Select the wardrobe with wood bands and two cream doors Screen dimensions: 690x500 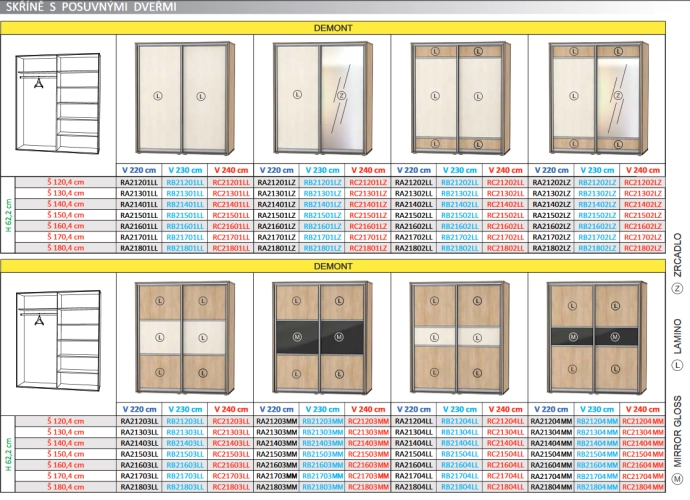pyautogui.click(x=460, y=99)
